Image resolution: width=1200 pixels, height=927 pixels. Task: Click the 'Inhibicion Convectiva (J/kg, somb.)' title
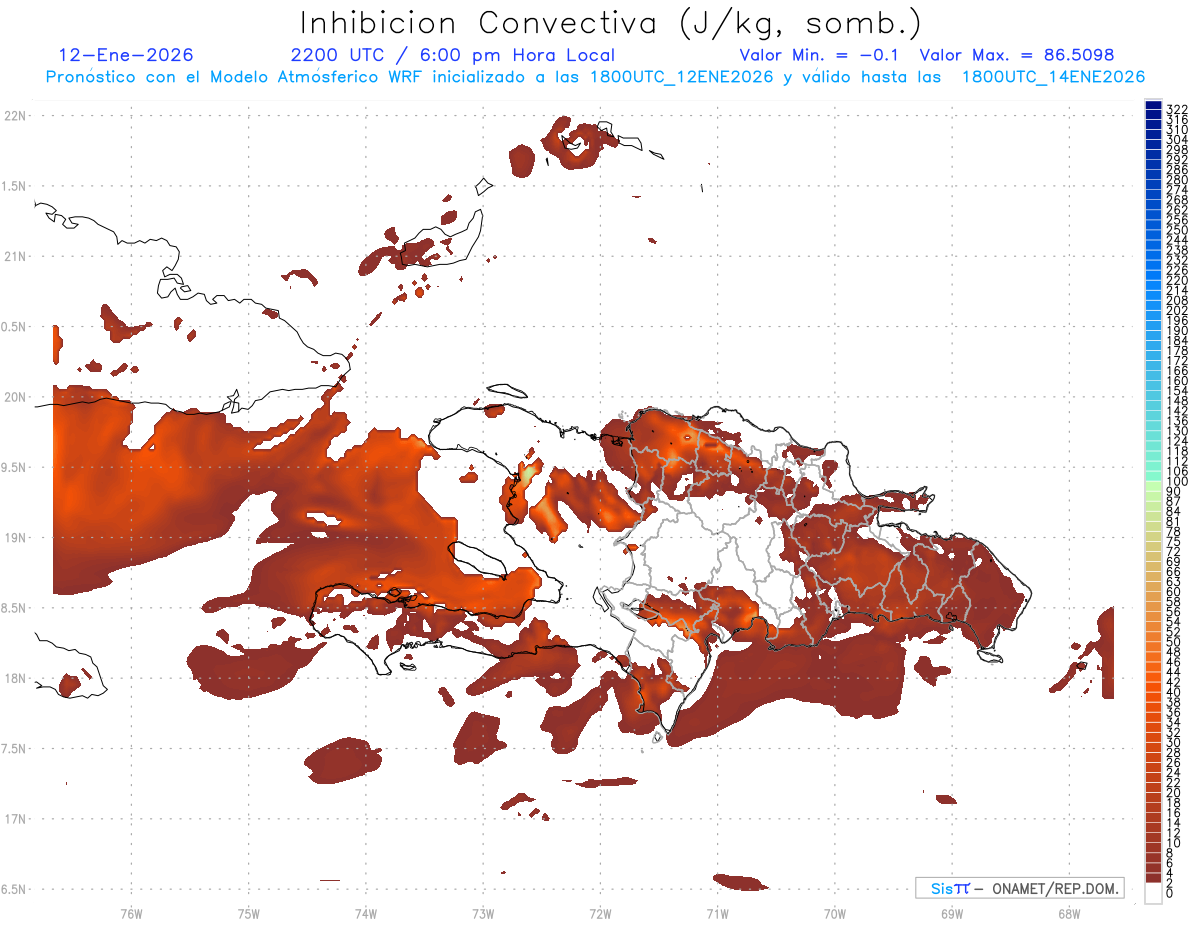pyautogui.click(x=610, y=23)
